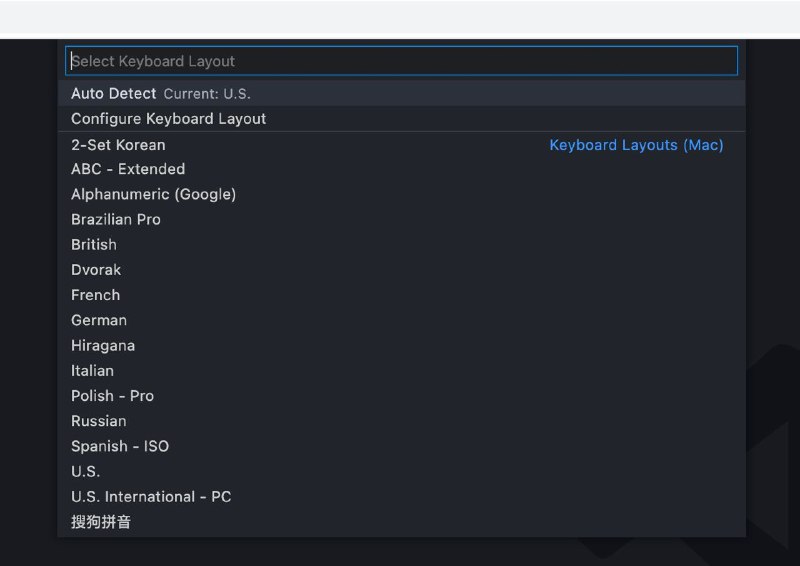
Task: Select British keyboard layout
Action: (x=94, y=245)
